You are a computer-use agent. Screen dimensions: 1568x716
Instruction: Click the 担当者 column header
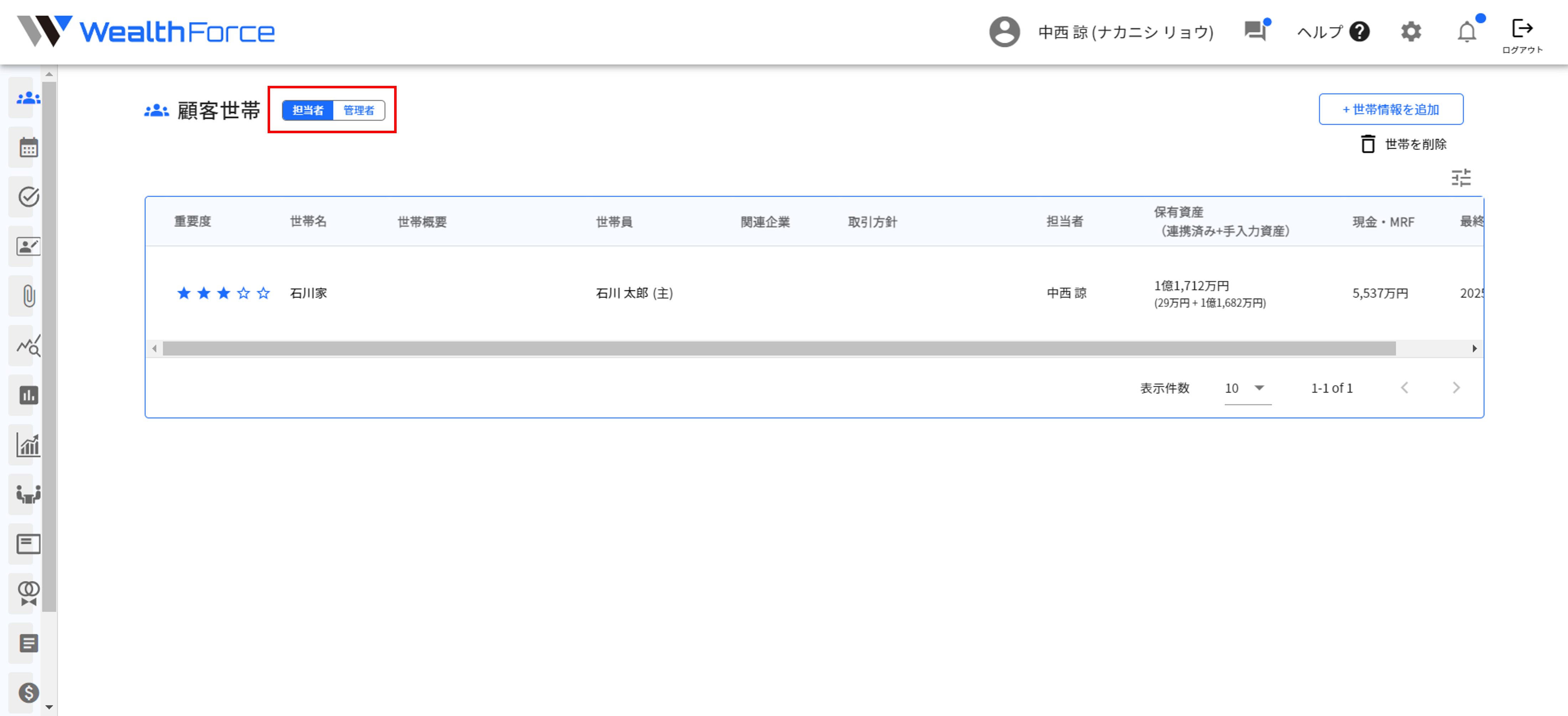coord(1064,222)
